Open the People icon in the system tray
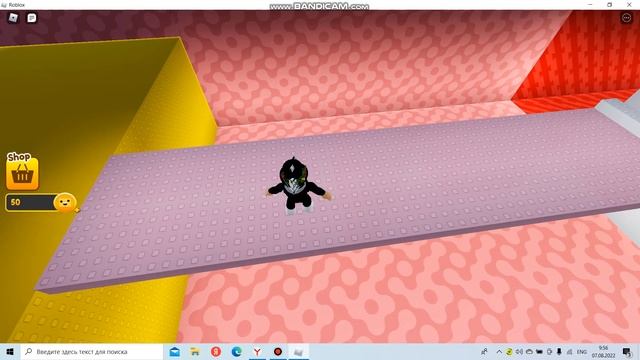This screenshot has height=360, width=640. coord(484,351)
